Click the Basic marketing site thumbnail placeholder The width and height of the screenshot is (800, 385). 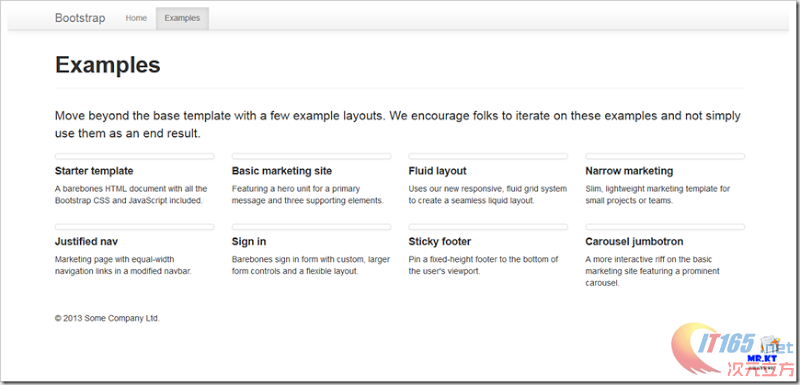tap(311, 156)
